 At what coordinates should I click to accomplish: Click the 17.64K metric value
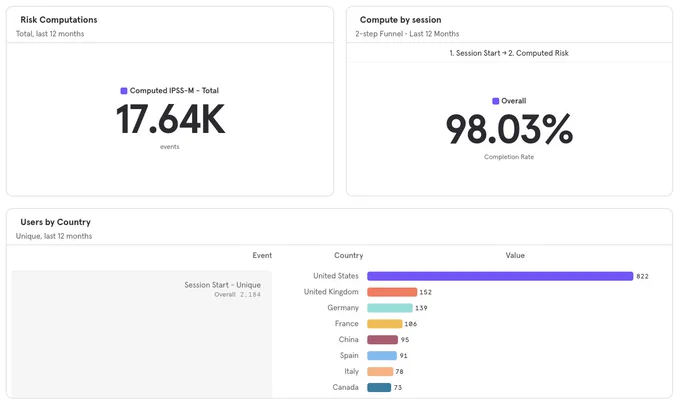[170, 119]
